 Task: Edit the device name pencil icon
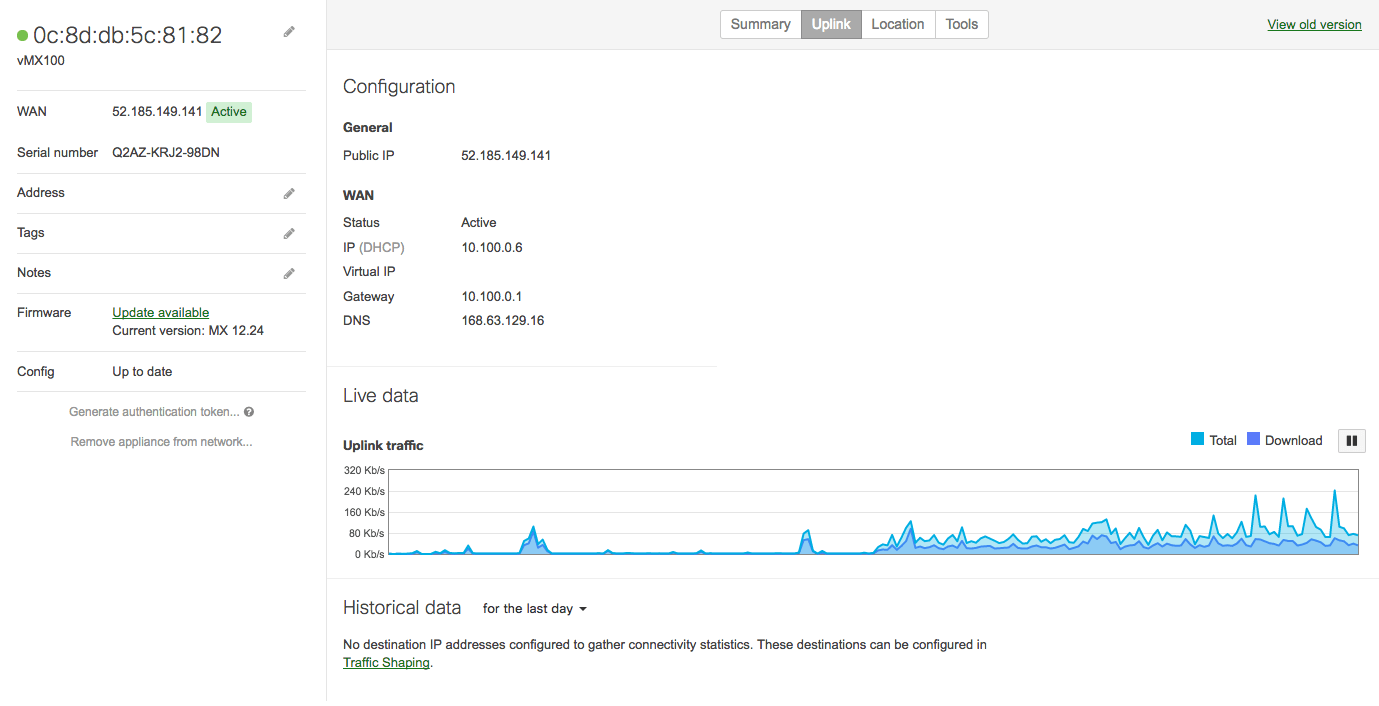289,32
